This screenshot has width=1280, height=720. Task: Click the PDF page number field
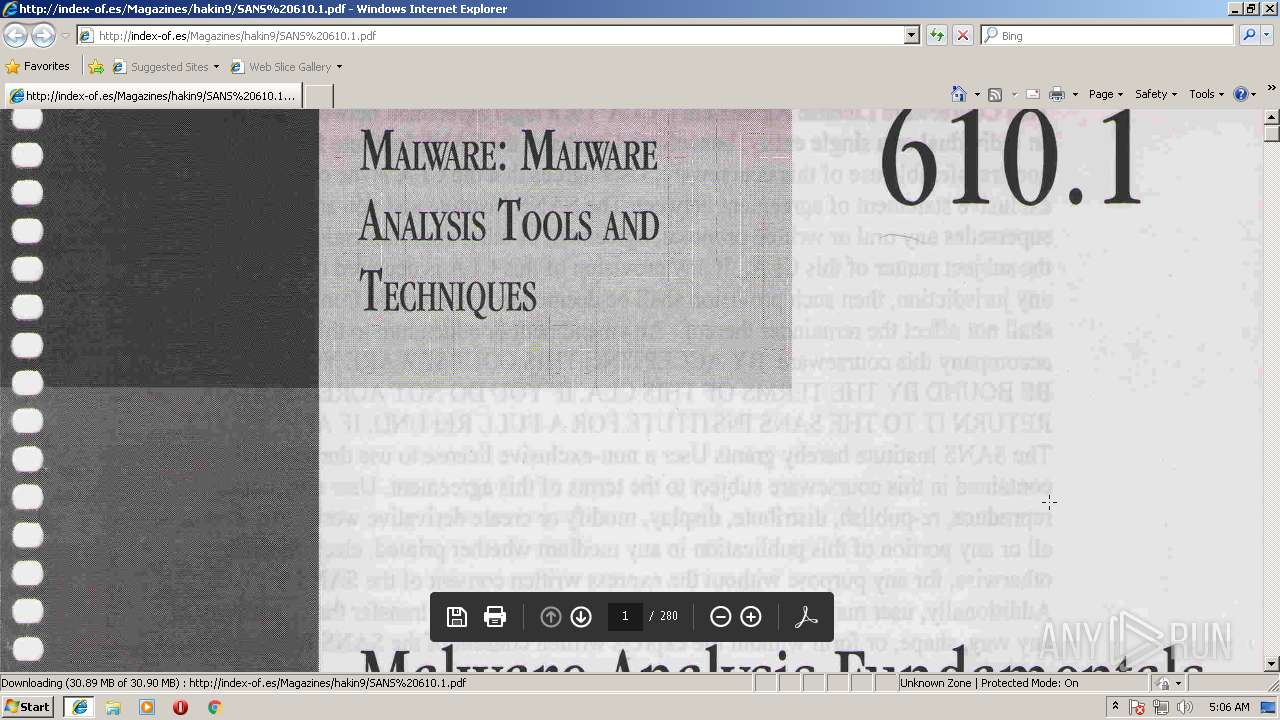[x=625, y=616]
